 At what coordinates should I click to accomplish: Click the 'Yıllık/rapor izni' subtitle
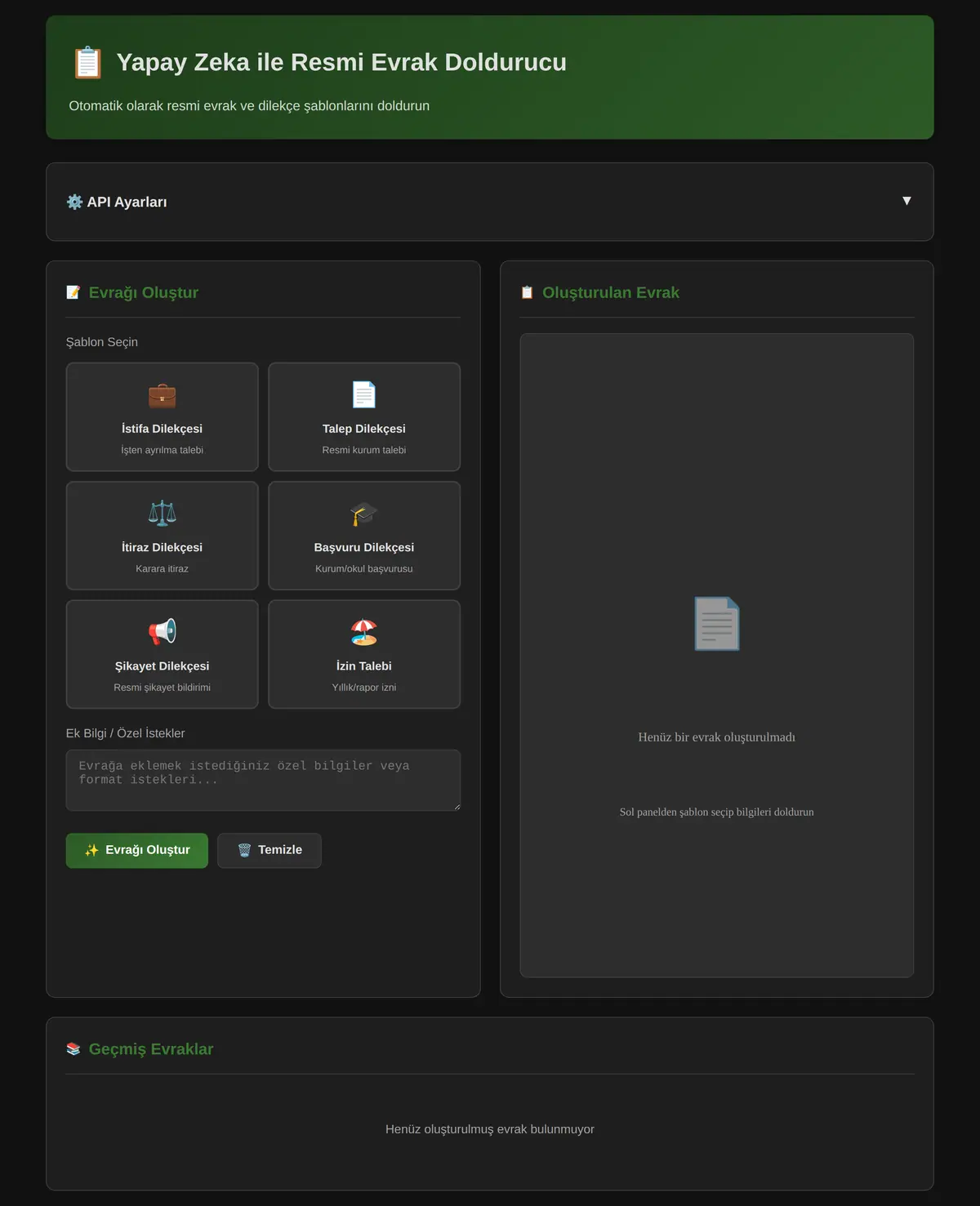[364, 688]
